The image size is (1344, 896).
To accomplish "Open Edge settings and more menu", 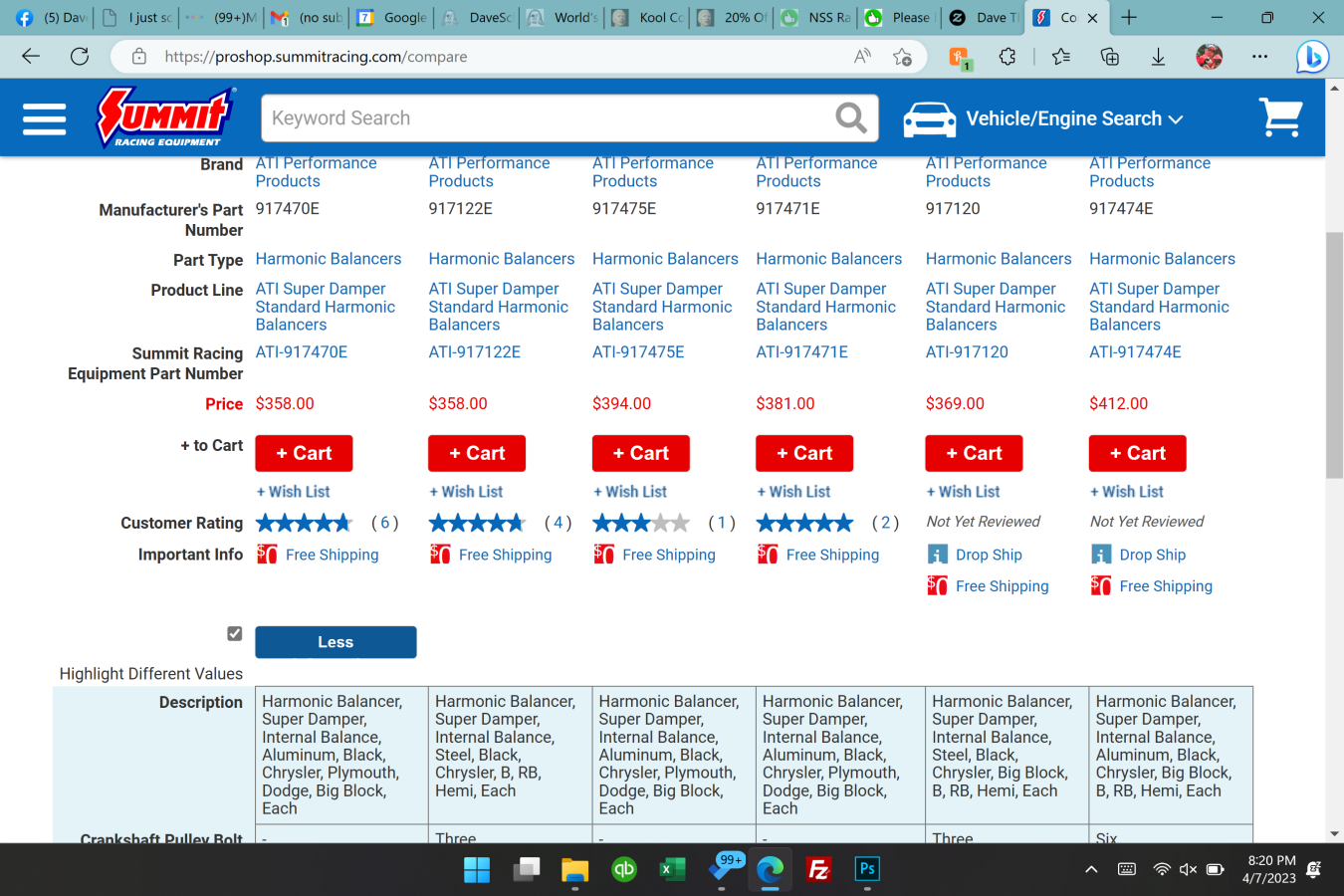I will 1259,57.
